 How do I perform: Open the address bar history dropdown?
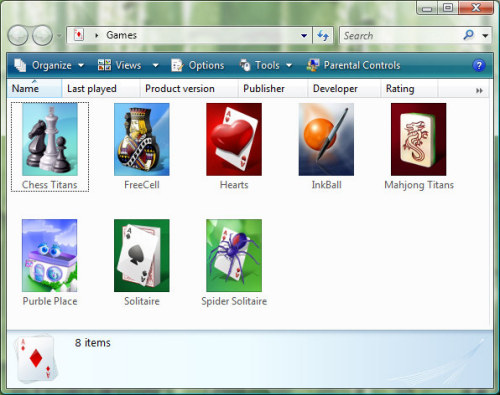pyautogui.click(x=304, y=35)
